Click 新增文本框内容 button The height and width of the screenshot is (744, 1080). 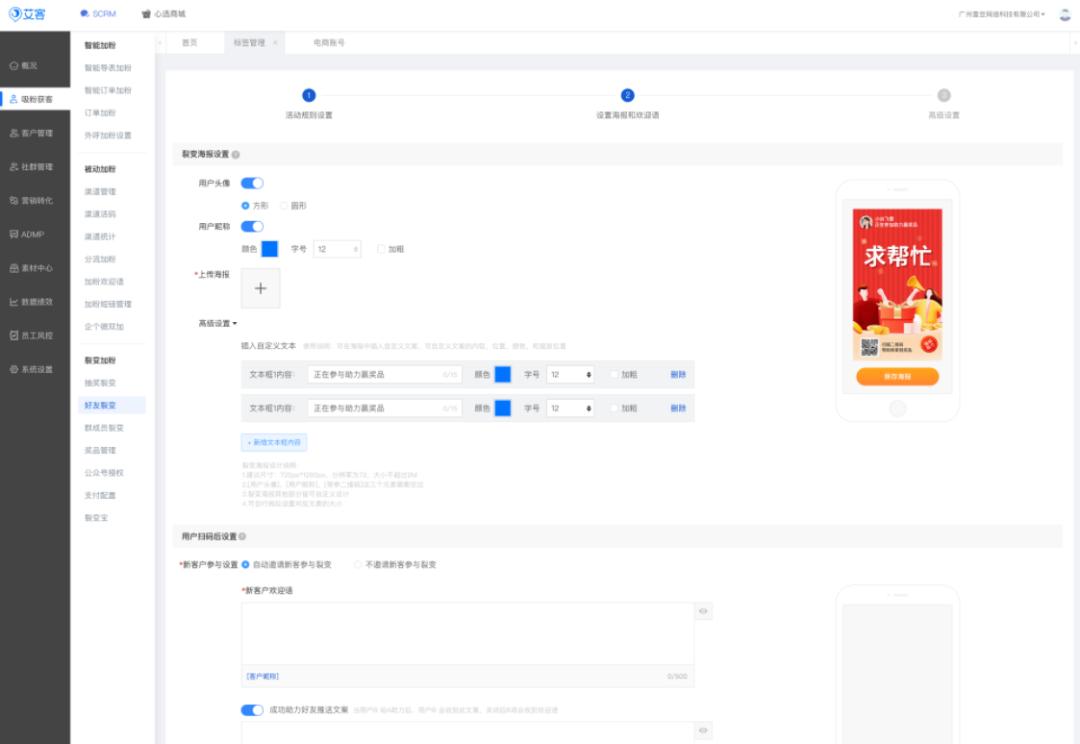pos(274,442)
